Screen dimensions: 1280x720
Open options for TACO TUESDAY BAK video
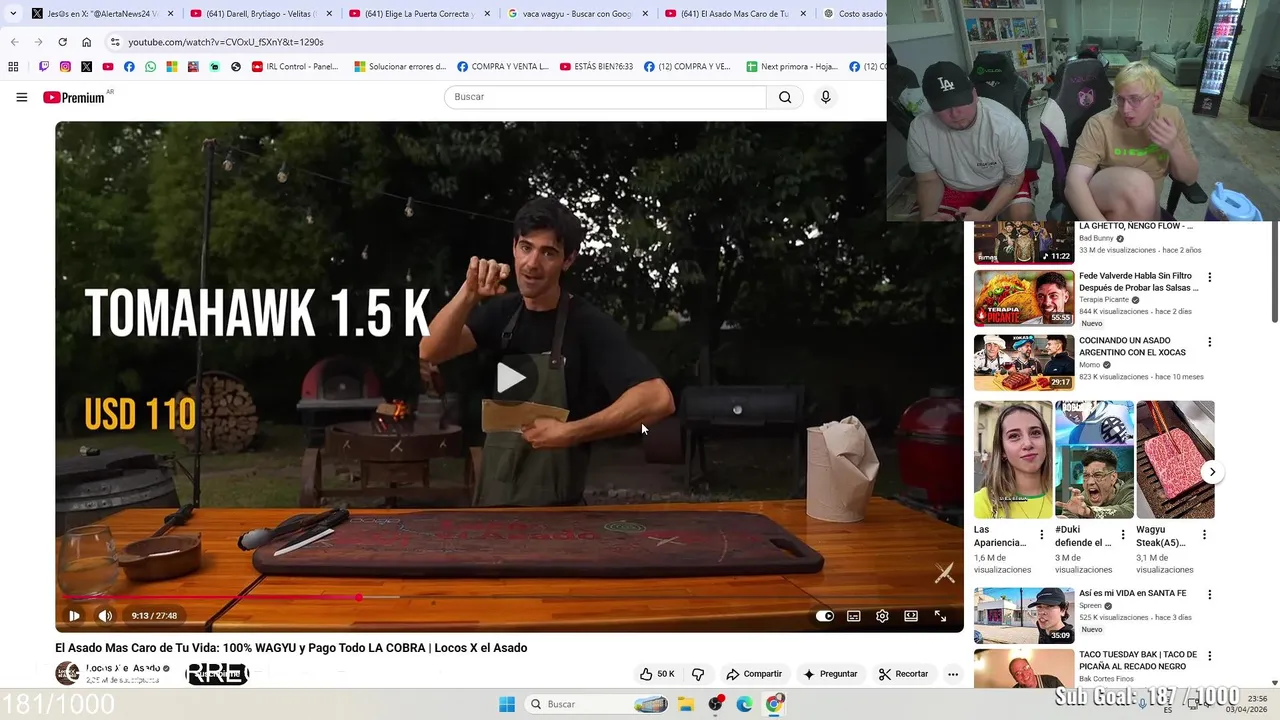[x=1209, y=656]
